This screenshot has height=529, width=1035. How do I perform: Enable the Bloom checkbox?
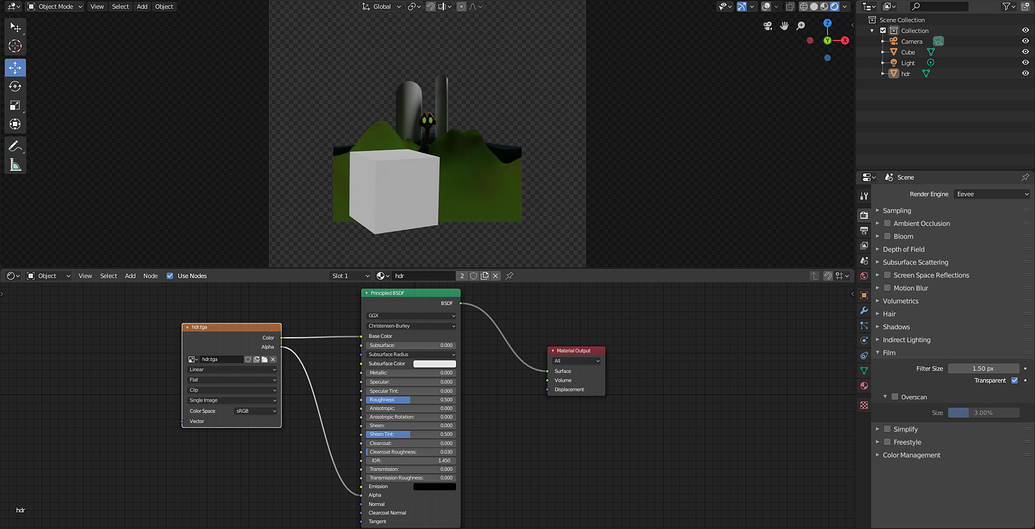(x=888, y=236)
